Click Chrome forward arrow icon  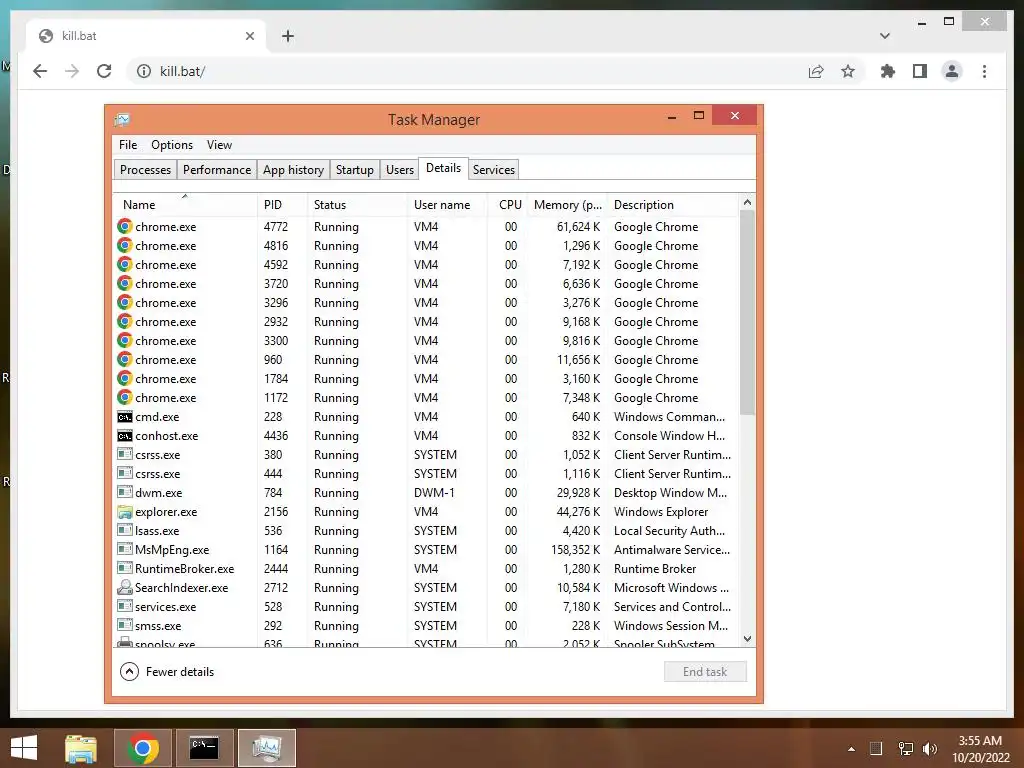point(72,71)
